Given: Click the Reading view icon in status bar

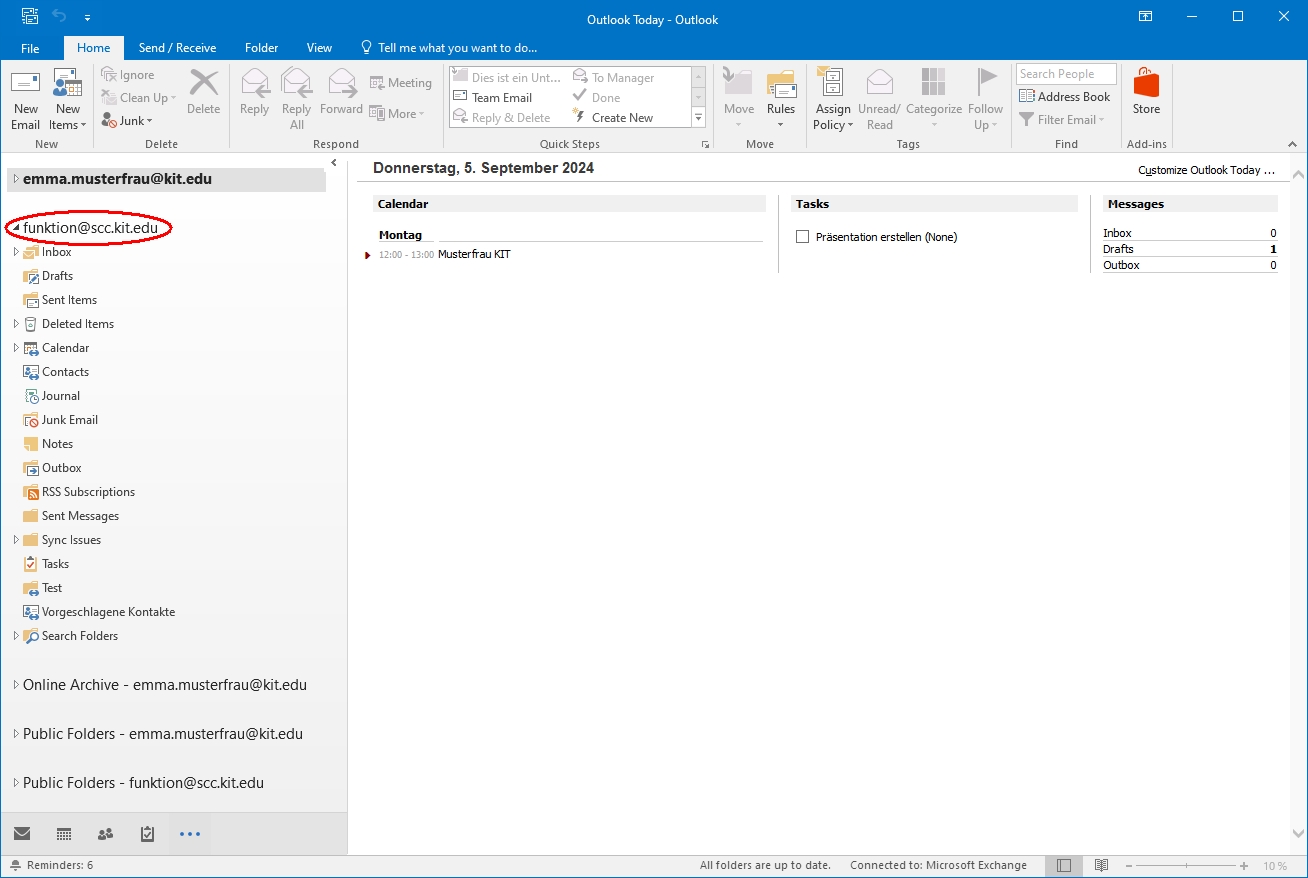Looking at the screenshot, I should (x=1101, y=865).
